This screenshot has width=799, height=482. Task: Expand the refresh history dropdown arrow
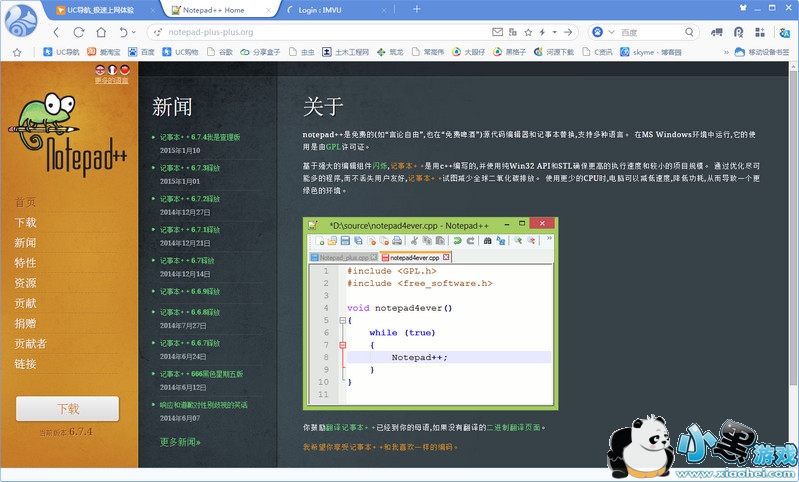[135, 32]
